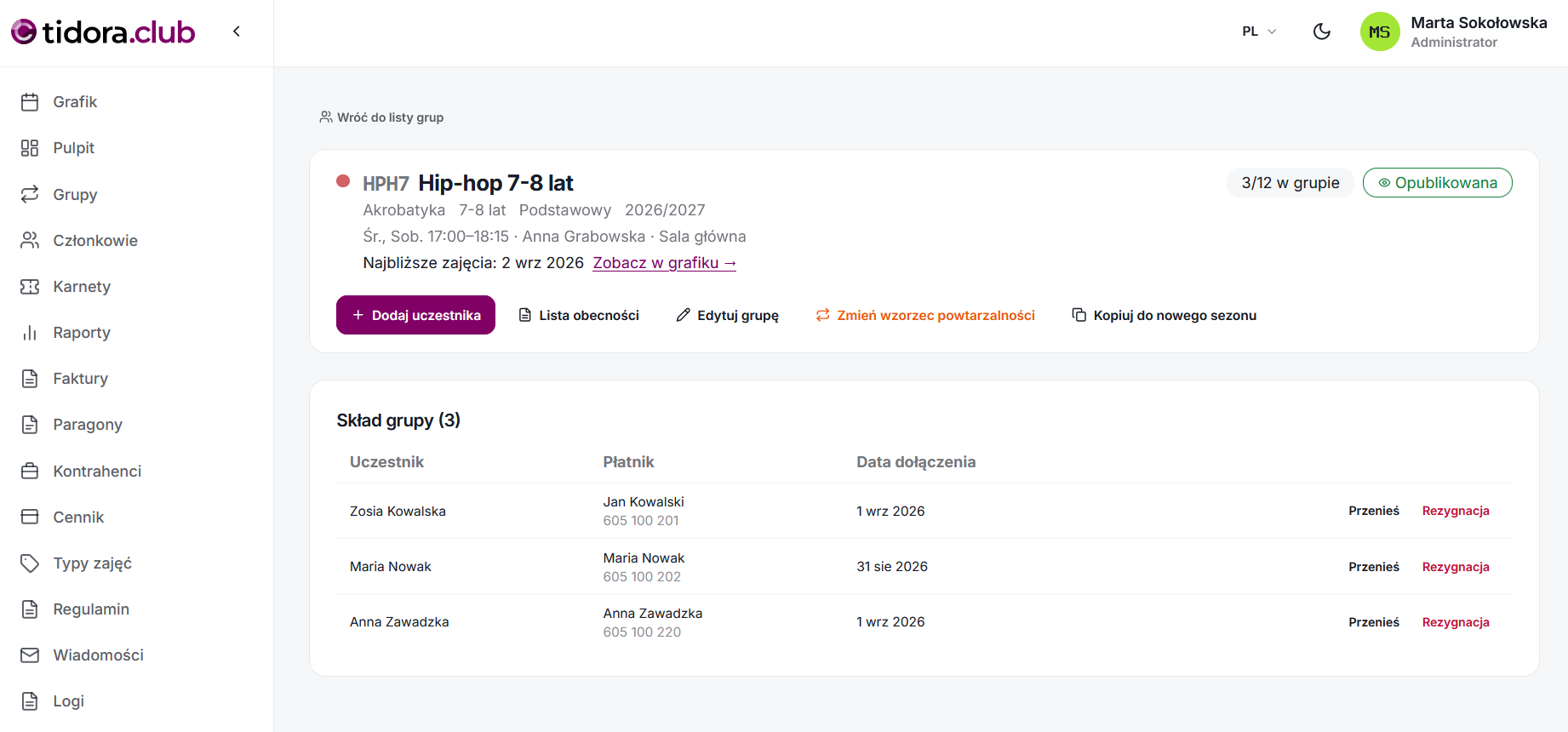The width and height of the screenshot is (1568, 732).
Task: Click the Wiadomości envelope icon
Action: tap(30, 655)
